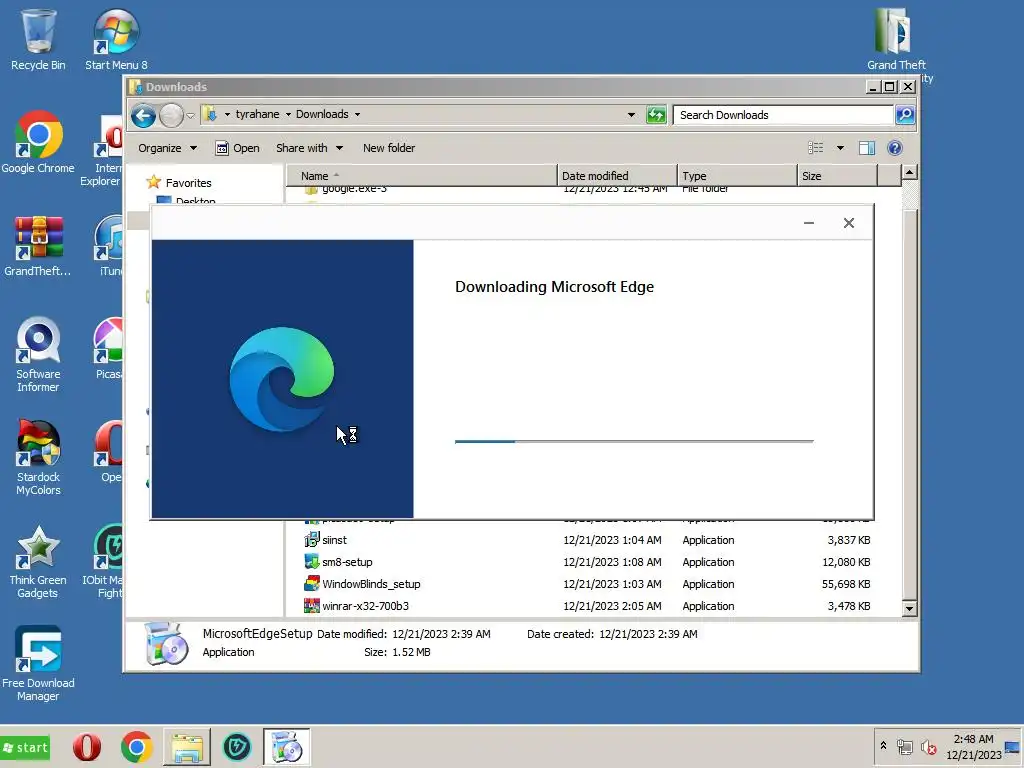1024x768 pixels.
Task: Click the change view icon in toolbar
Action: coord(816,148)
